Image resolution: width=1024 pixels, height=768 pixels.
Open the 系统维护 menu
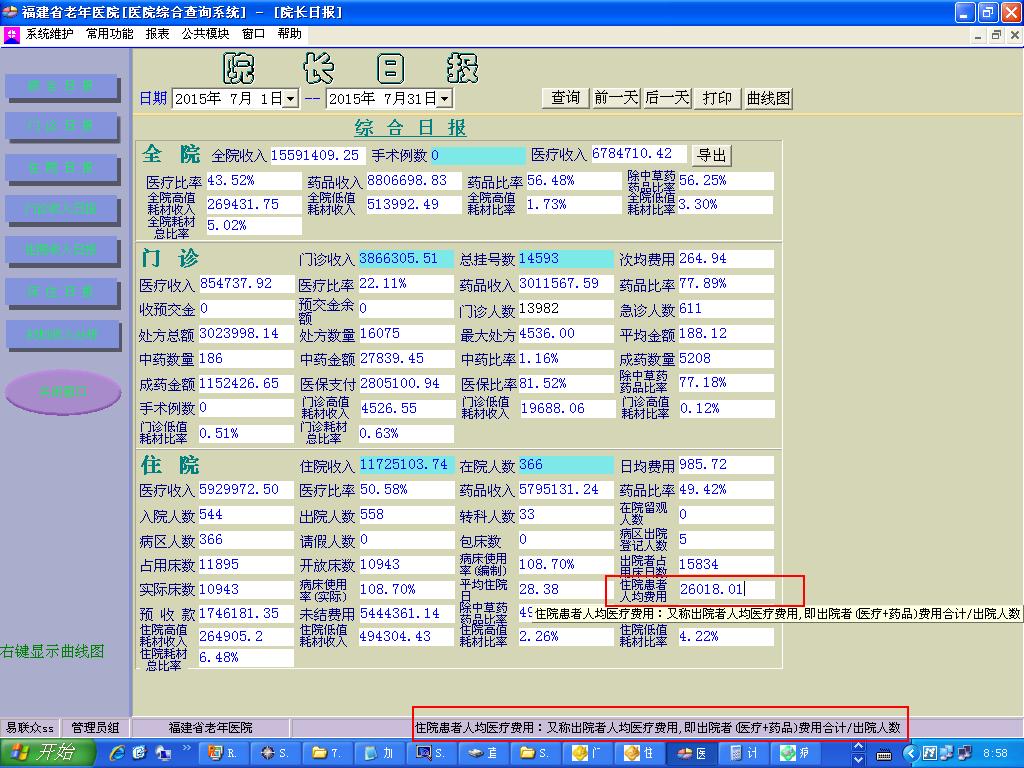49,34
